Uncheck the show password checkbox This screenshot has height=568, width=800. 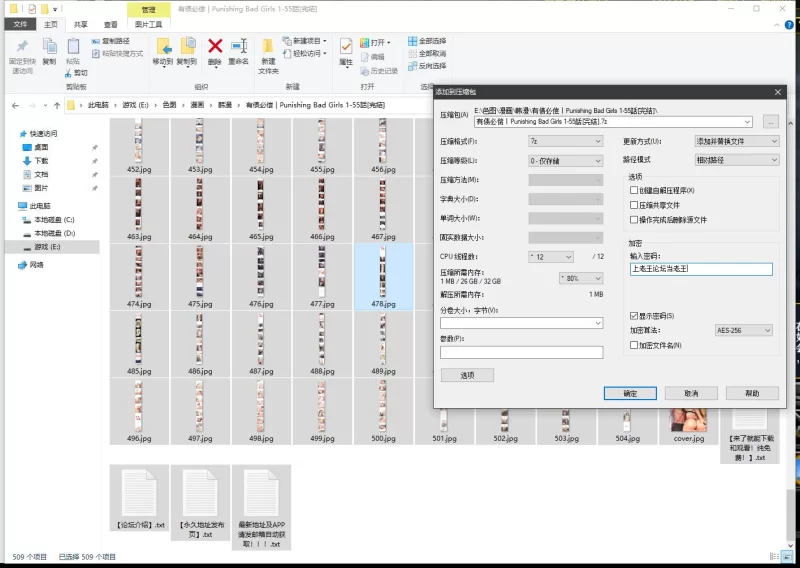633,316
